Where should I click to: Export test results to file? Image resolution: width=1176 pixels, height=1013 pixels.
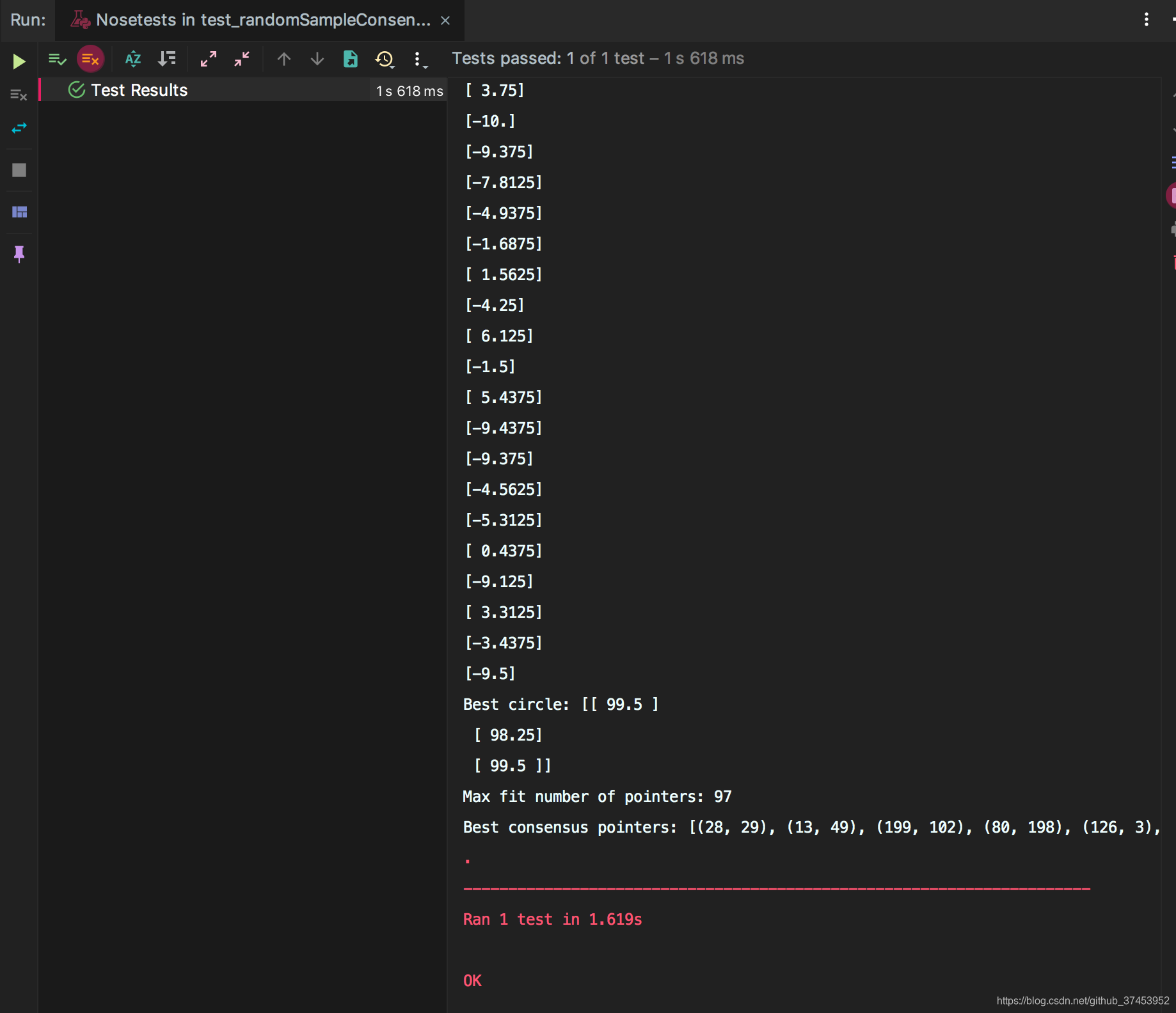coord(351,59)
